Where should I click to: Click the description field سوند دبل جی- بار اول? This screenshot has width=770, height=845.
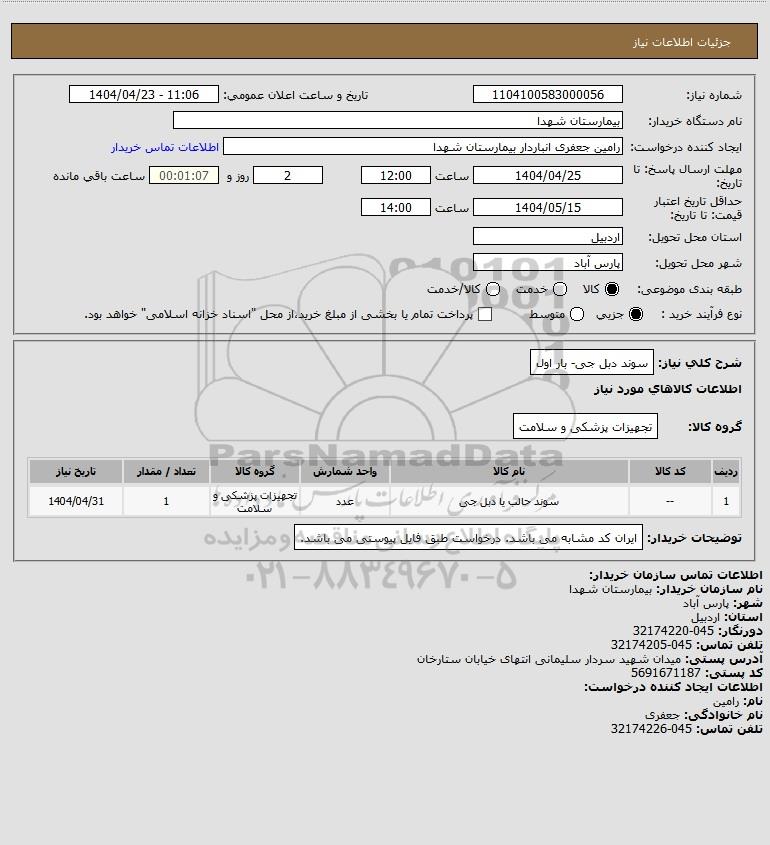pos(592,363)
